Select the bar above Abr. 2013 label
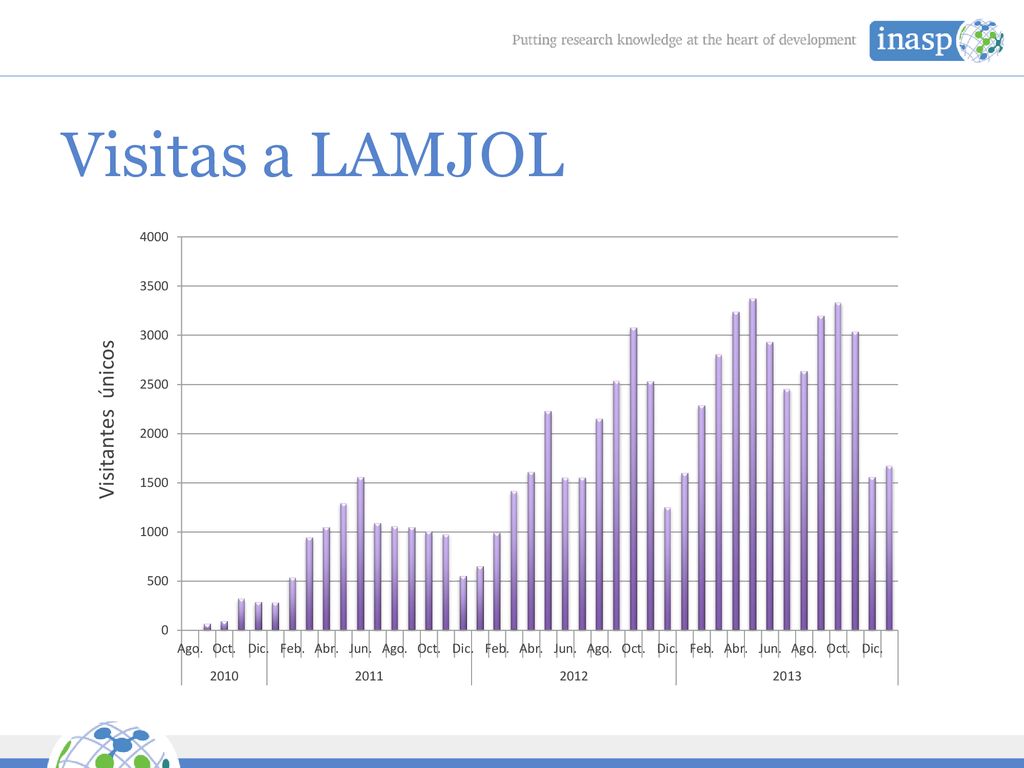This screenshot has height=768, width=1024. click(736, 471)
